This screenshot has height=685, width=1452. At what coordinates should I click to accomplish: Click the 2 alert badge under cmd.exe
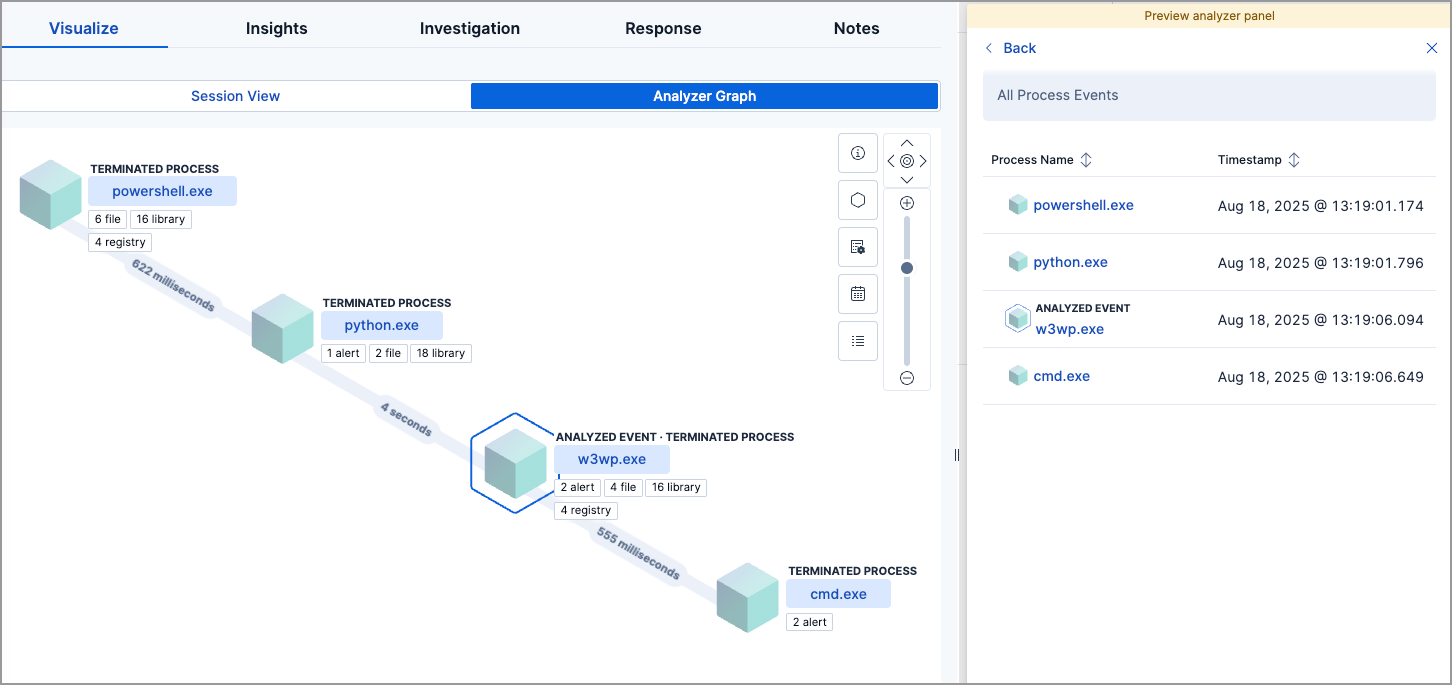coord(809,621)
